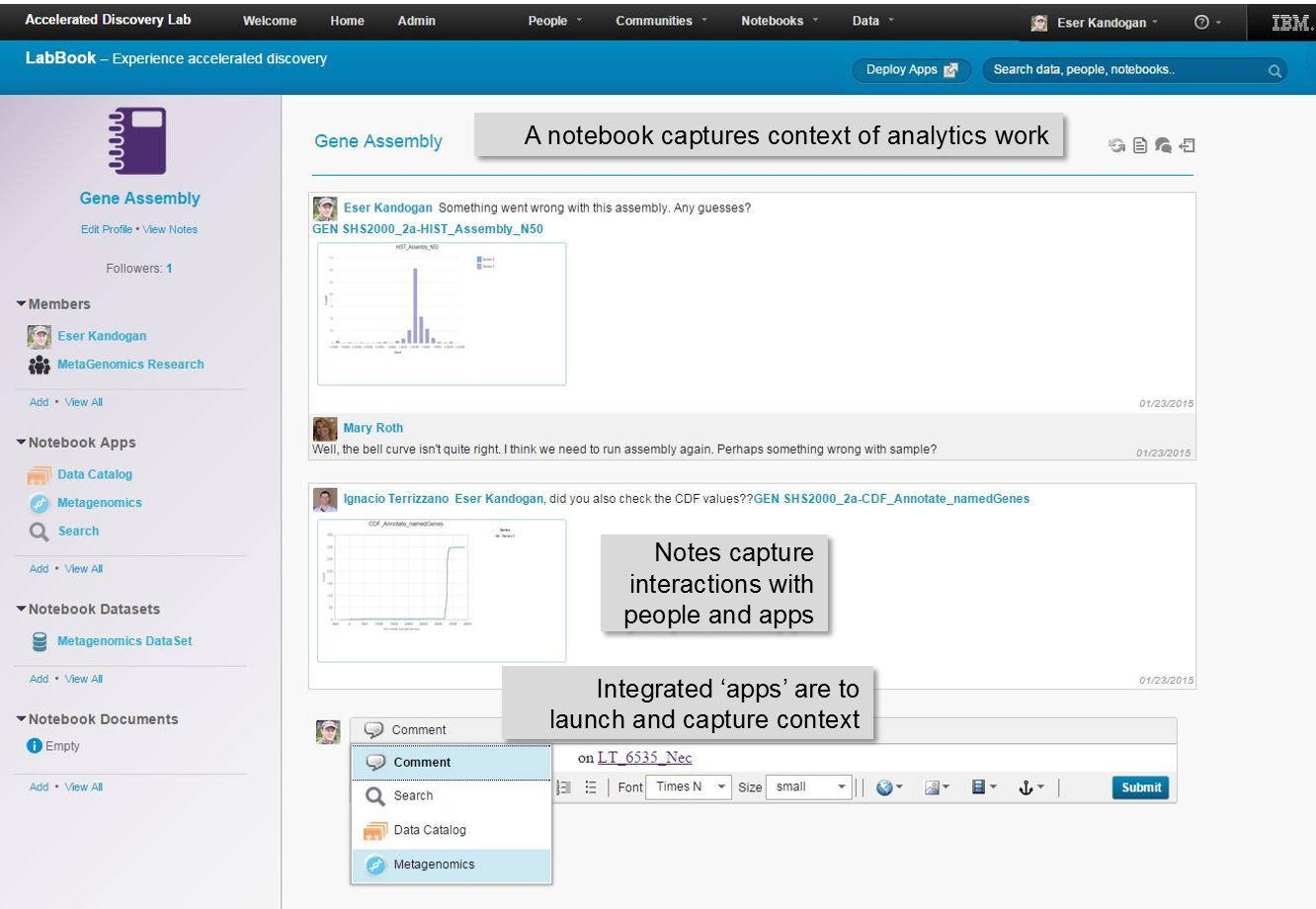Open the anchor tool in editor toolbar

[1030, 787]
